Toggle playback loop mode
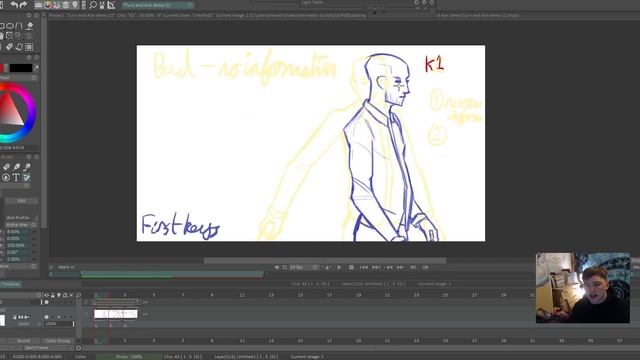Image resolution: width=640 pixels, height=360 pixels. [x=284, y=267]
